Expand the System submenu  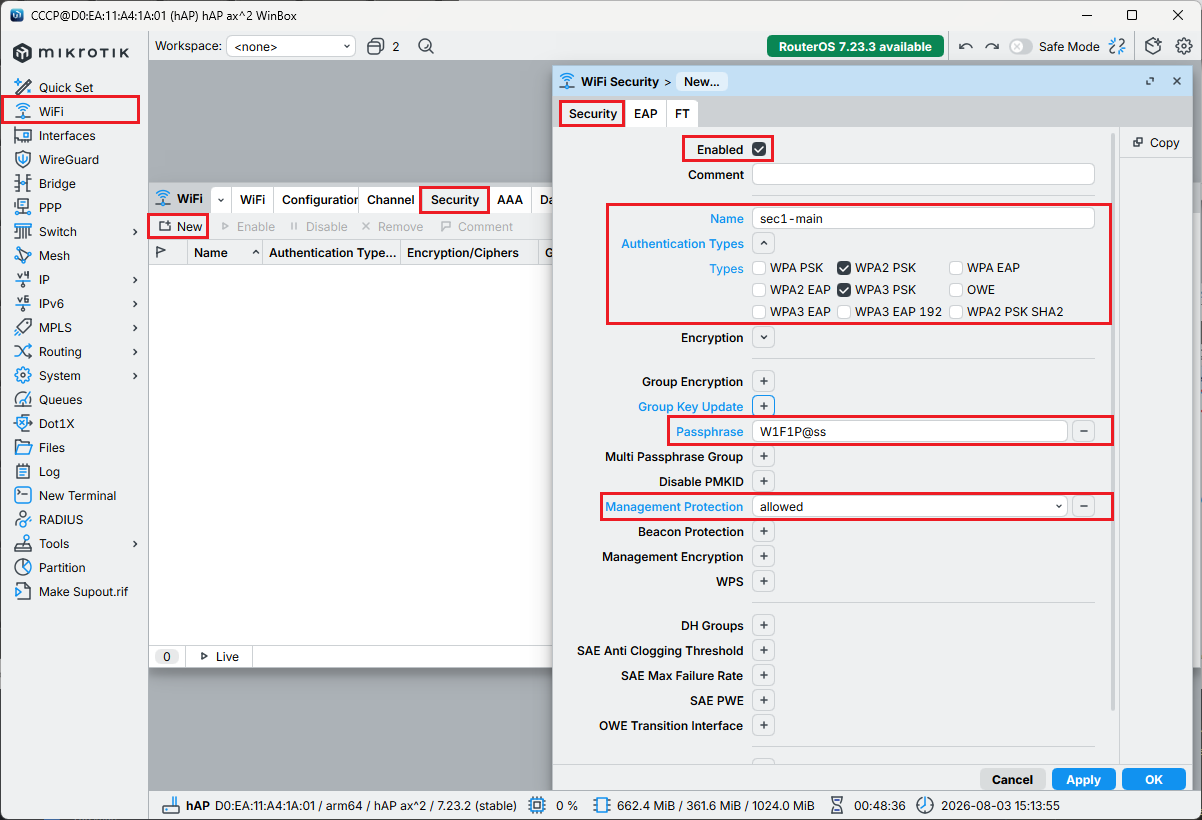[x=135, y=376]
